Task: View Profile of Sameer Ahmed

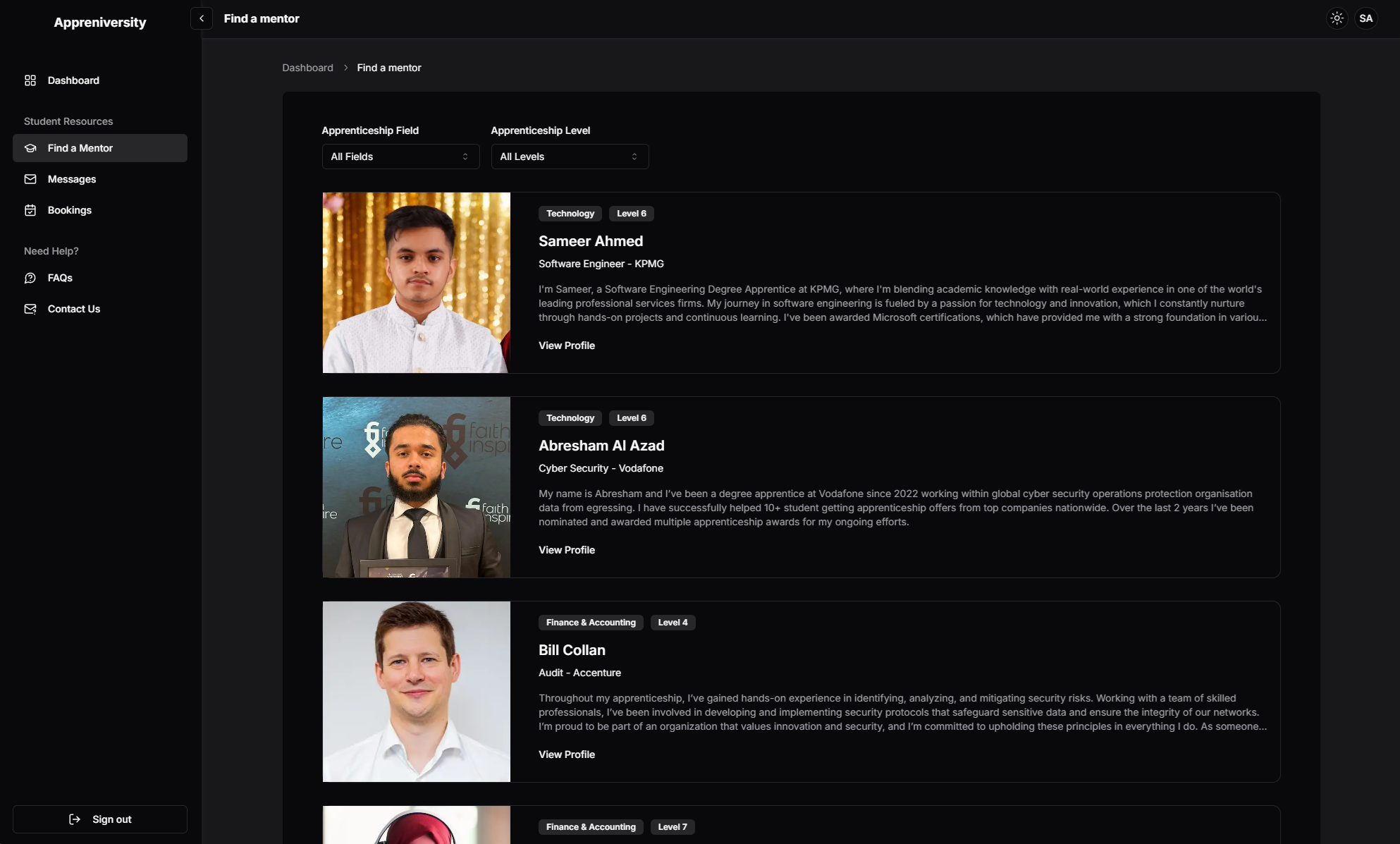Action: [x=567, y=345]
